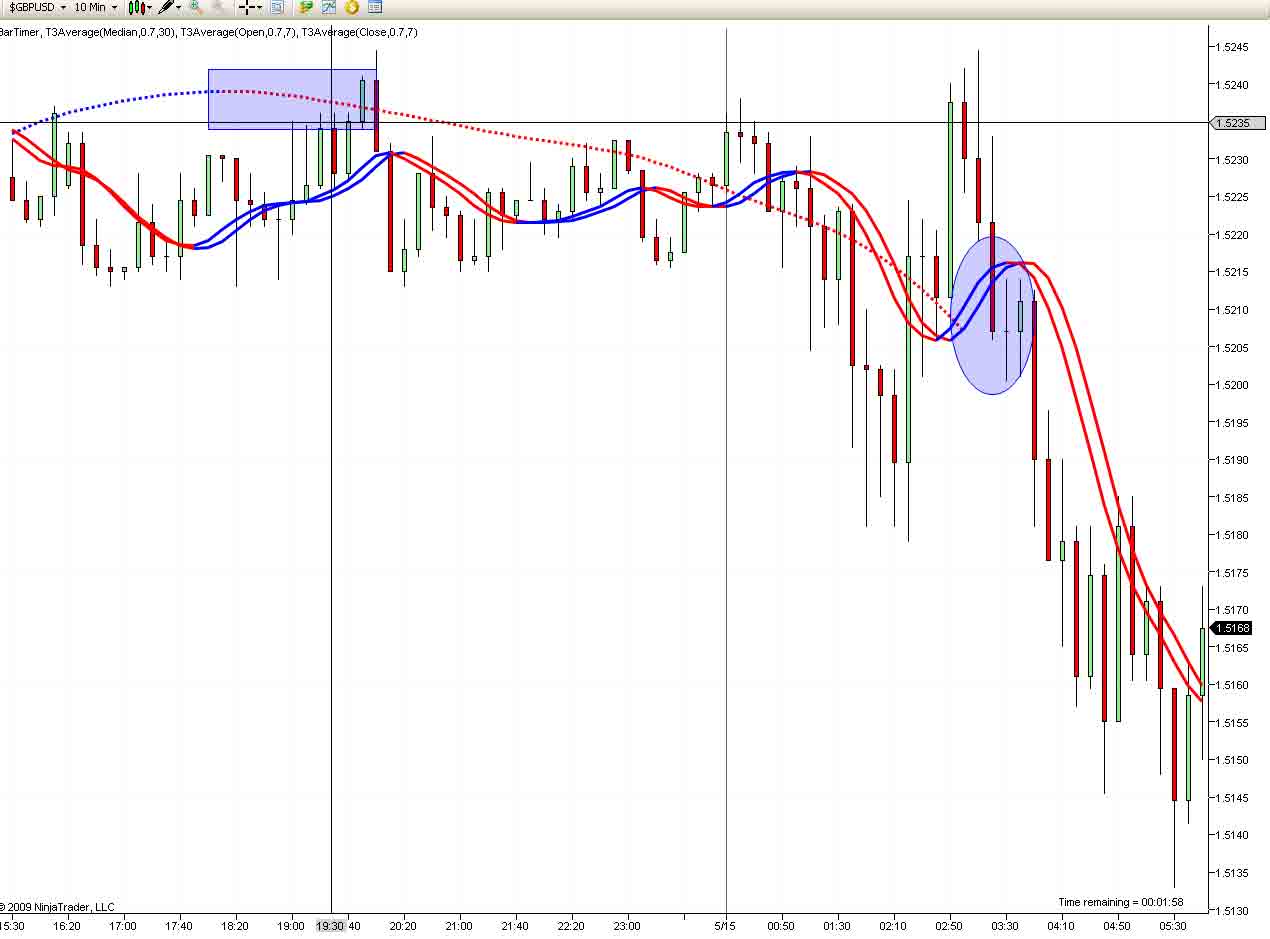The width and height of the screenshot is (1270, 939).
Task: Select the crosshair cursor icon
Action: click(246, 7)
